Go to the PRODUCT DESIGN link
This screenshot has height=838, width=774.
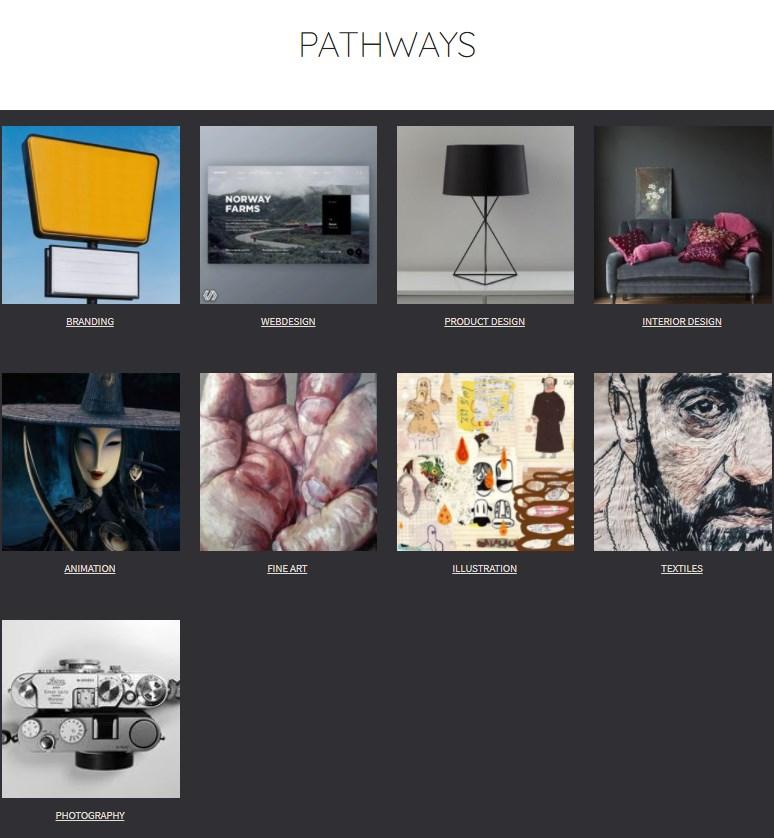(x=484, y=322)
